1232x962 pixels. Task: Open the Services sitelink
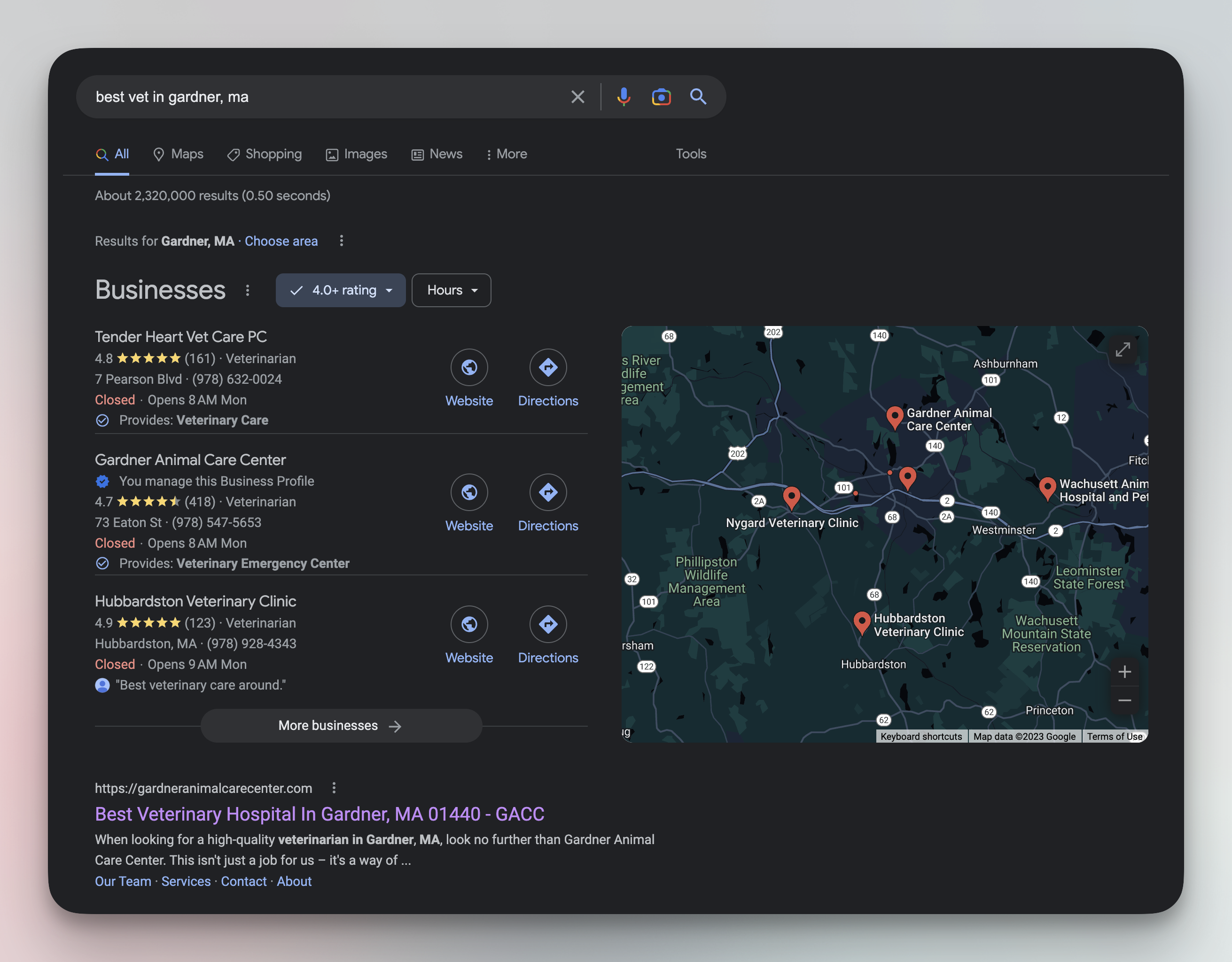pos(186,881)
